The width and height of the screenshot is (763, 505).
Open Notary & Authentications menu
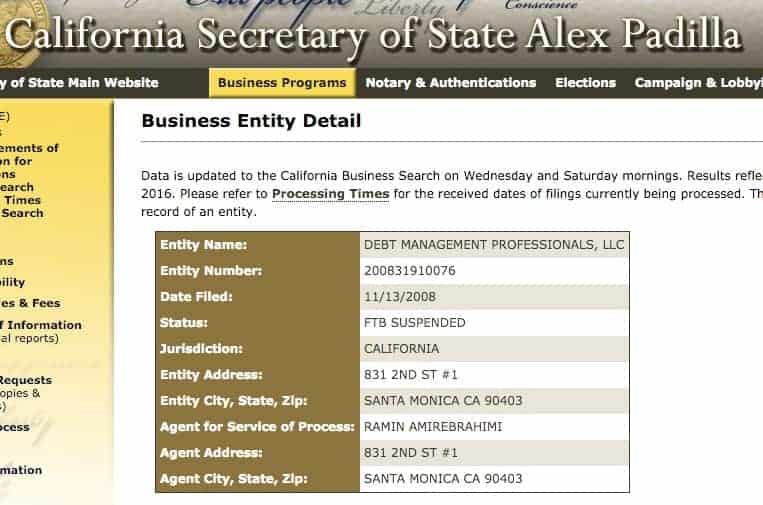click(451, 83)
